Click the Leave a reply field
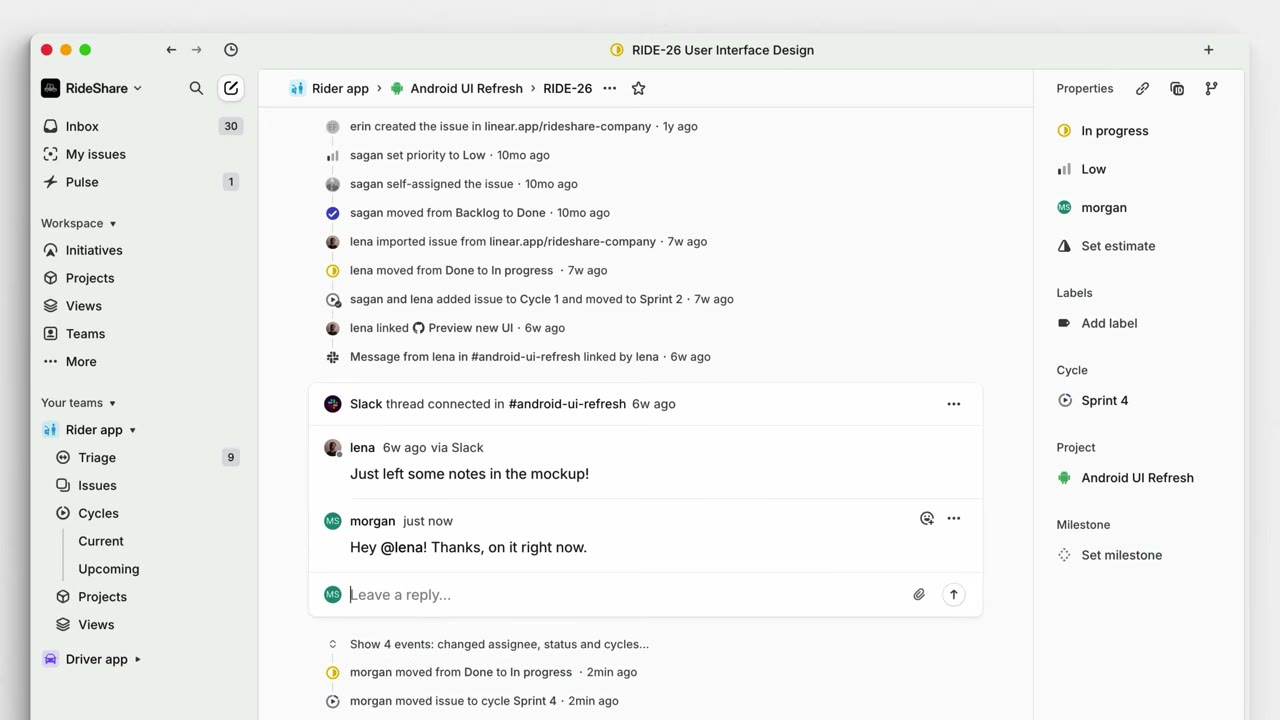 [625, 595]
